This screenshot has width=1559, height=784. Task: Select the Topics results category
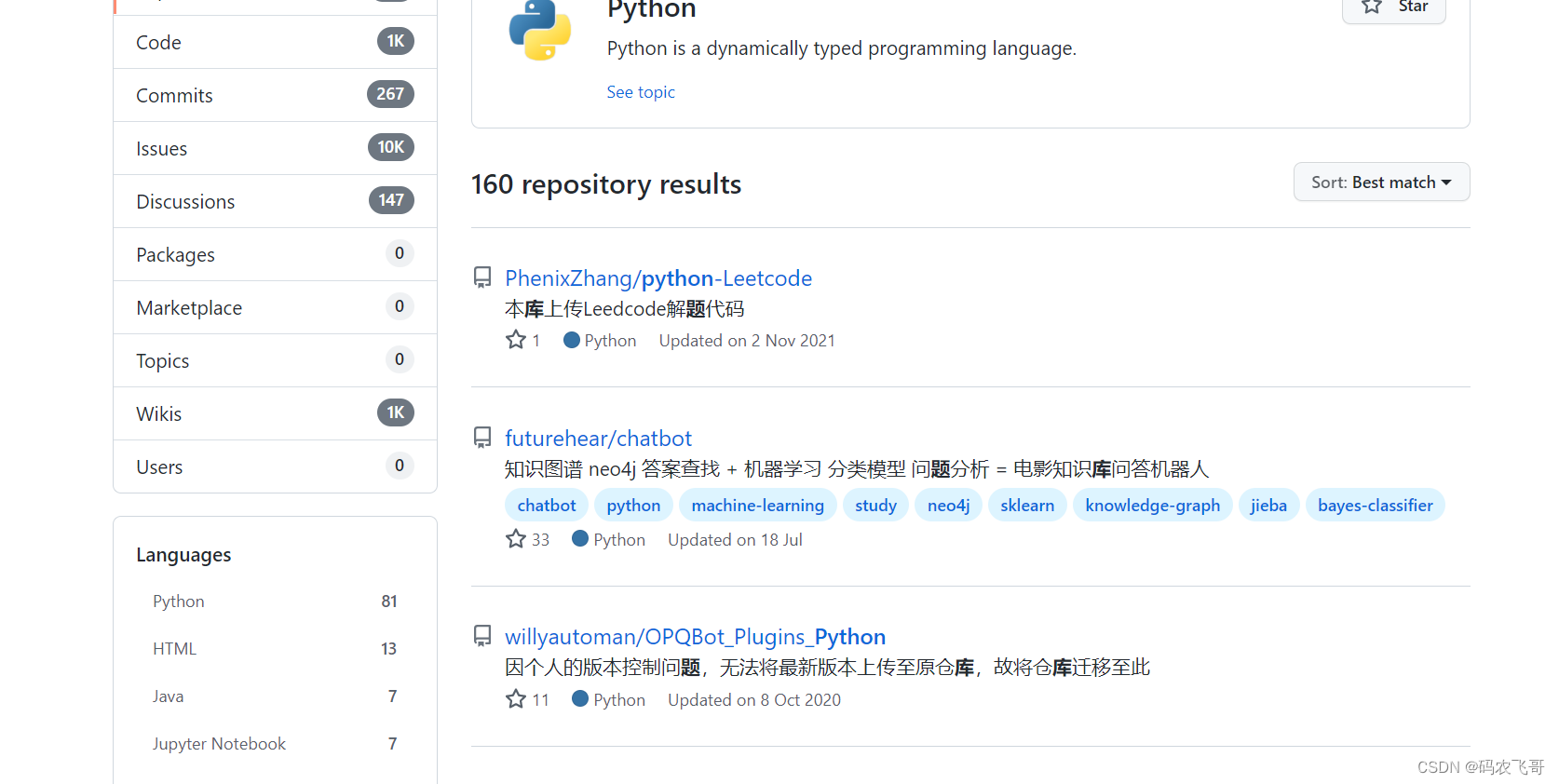[x=275, y=360]
